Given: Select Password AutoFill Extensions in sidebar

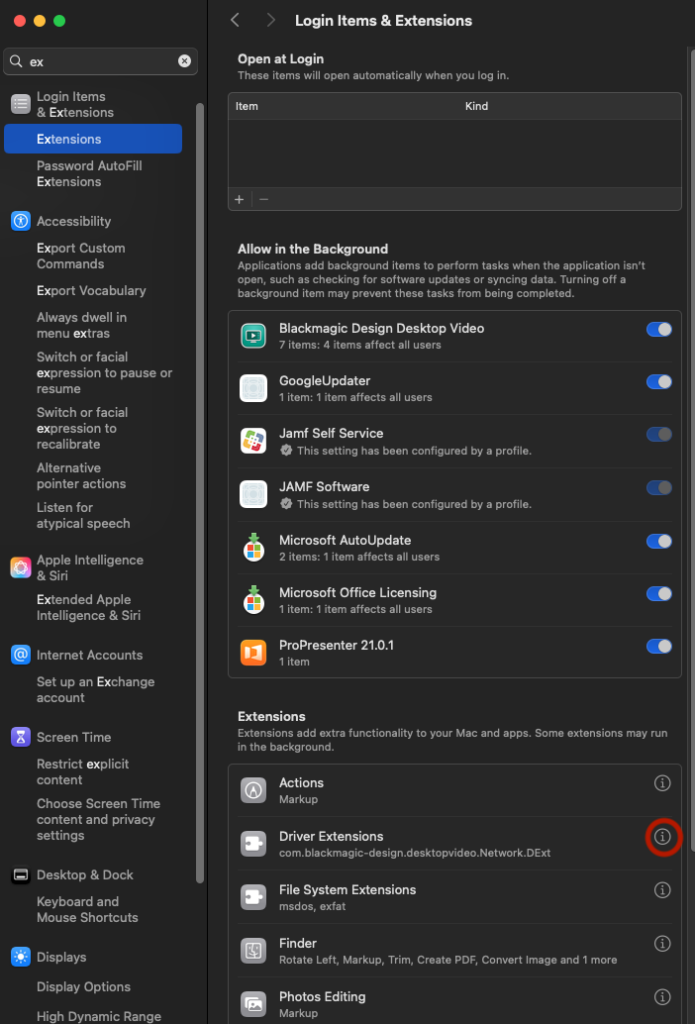Looking at the screenshot, I should (89, 173).
